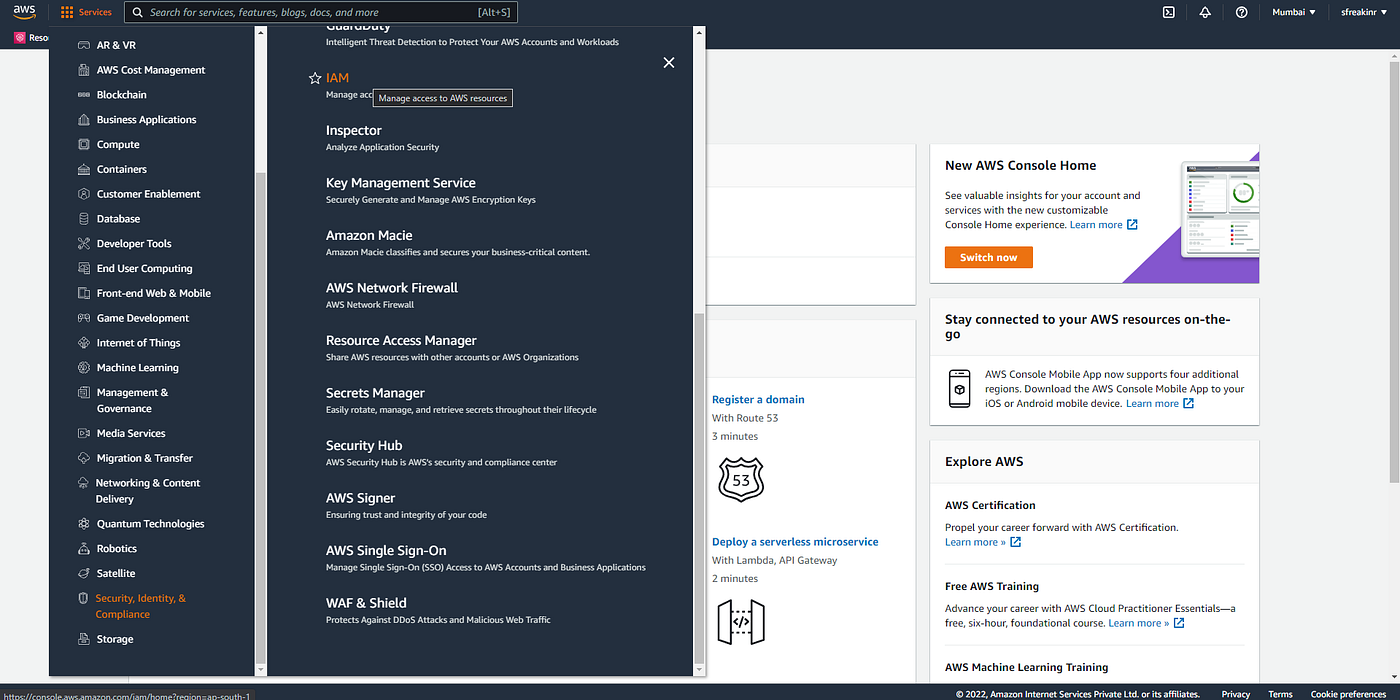This screenshot has height=700, width=1400.
Task: Open AWS Network Firewall service
Action: (392, 287)
